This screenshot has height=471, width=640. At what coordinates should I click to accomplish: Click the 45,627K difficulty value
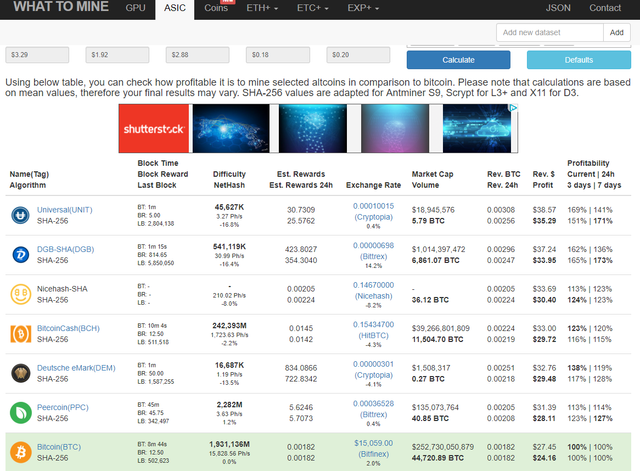[x=229, y=207]
